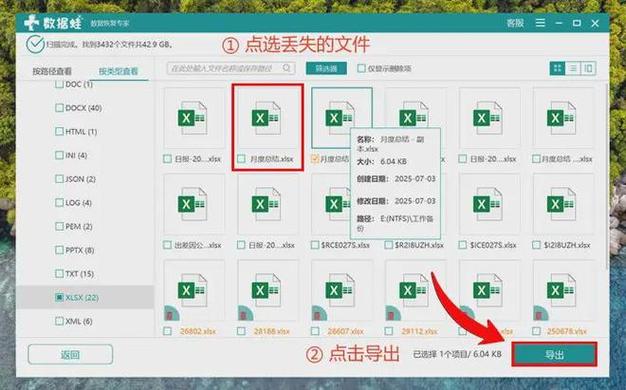Enable 仅显示删除项 checkbox
Viewport: 626px width, 390px height.
pyautogui.click(x=361, y=69)
